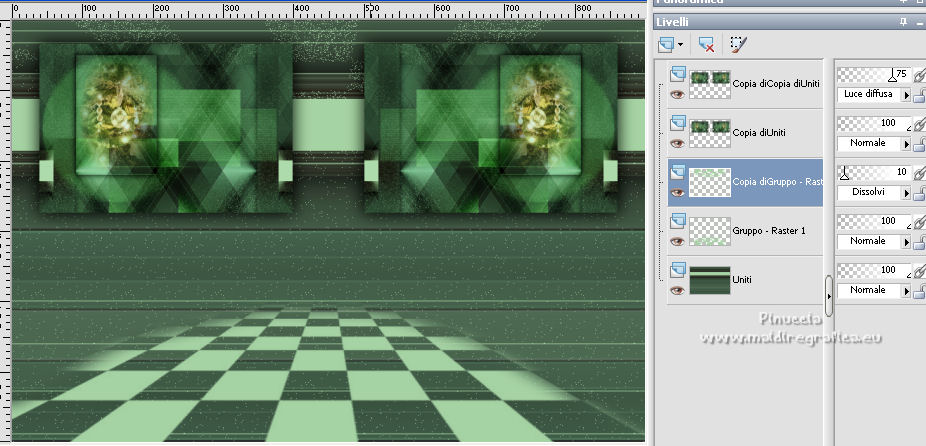Viewport: 926px width, 446px height.
Task: Hide the Copia diGruppo - Raster layer
Action: pos(677,192)
